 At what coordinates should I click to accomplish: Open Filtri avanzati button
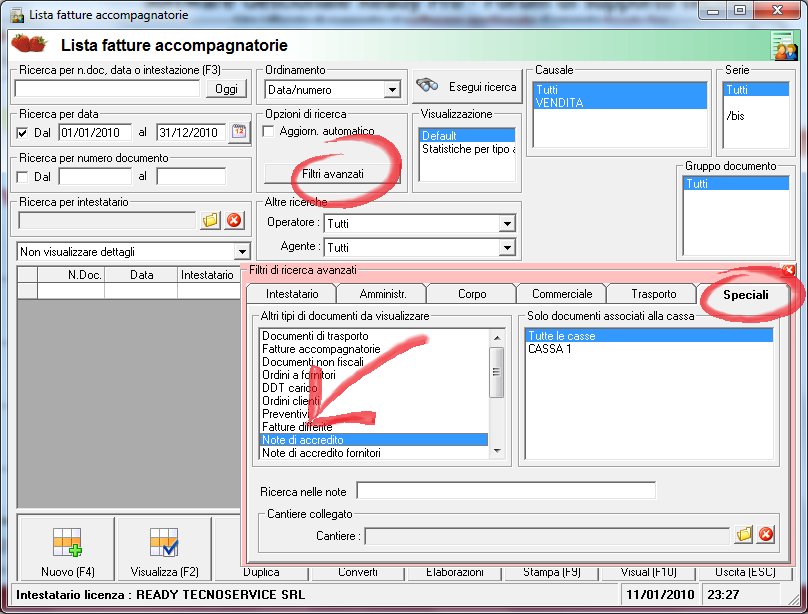(x=332, y=174)
